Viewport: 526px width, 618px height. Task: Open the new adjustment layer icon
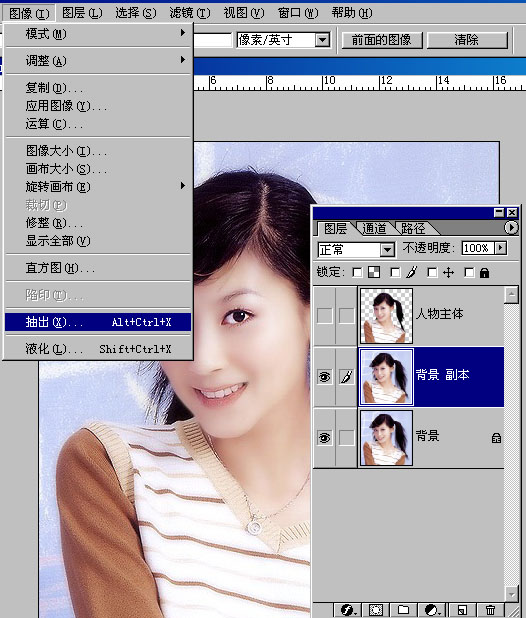pos(433,610)
